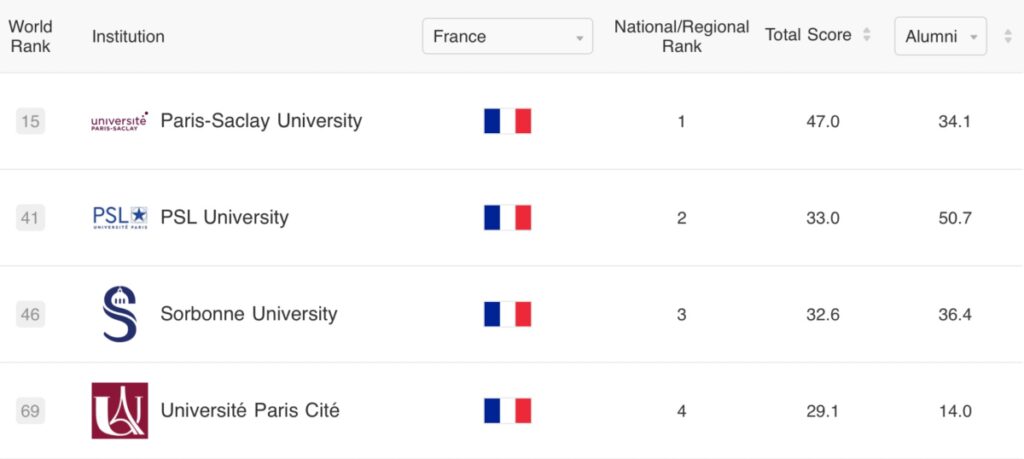The height and width of the screenshot is (459, 1024).
Task: Open the France country dropdown
Action: coord(507,36)
